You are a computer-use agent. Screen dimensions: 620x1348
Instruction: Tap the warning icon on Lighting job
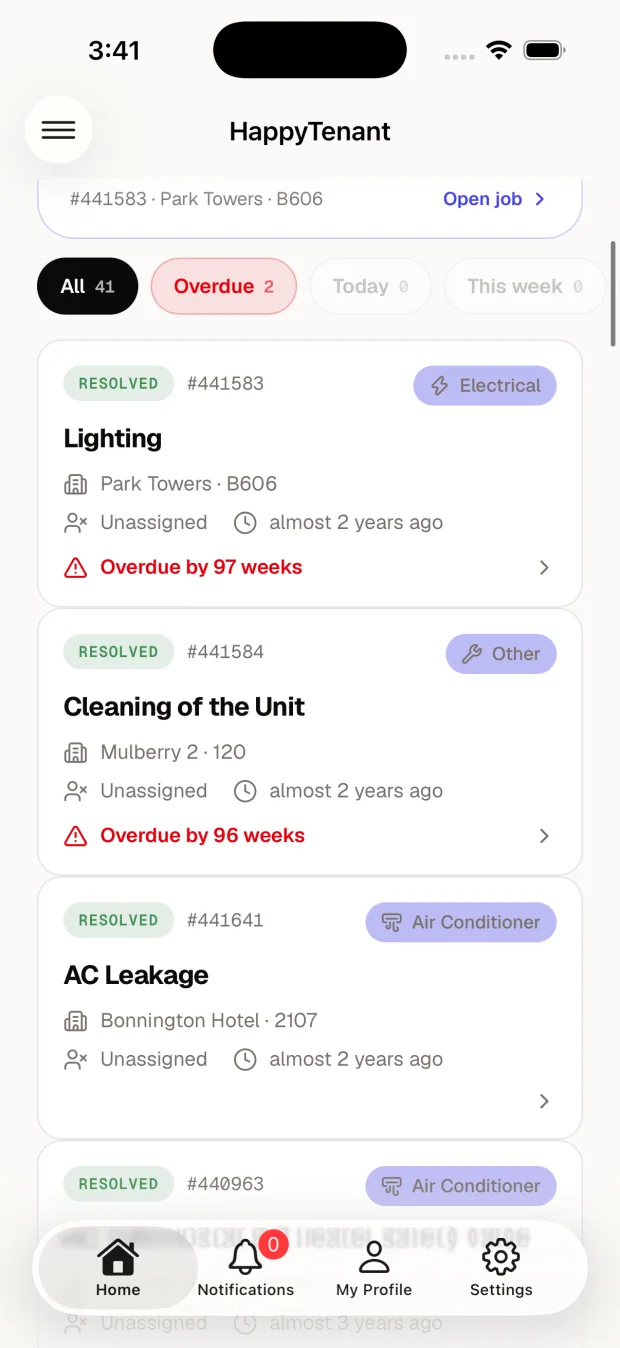tap(75, 568)
